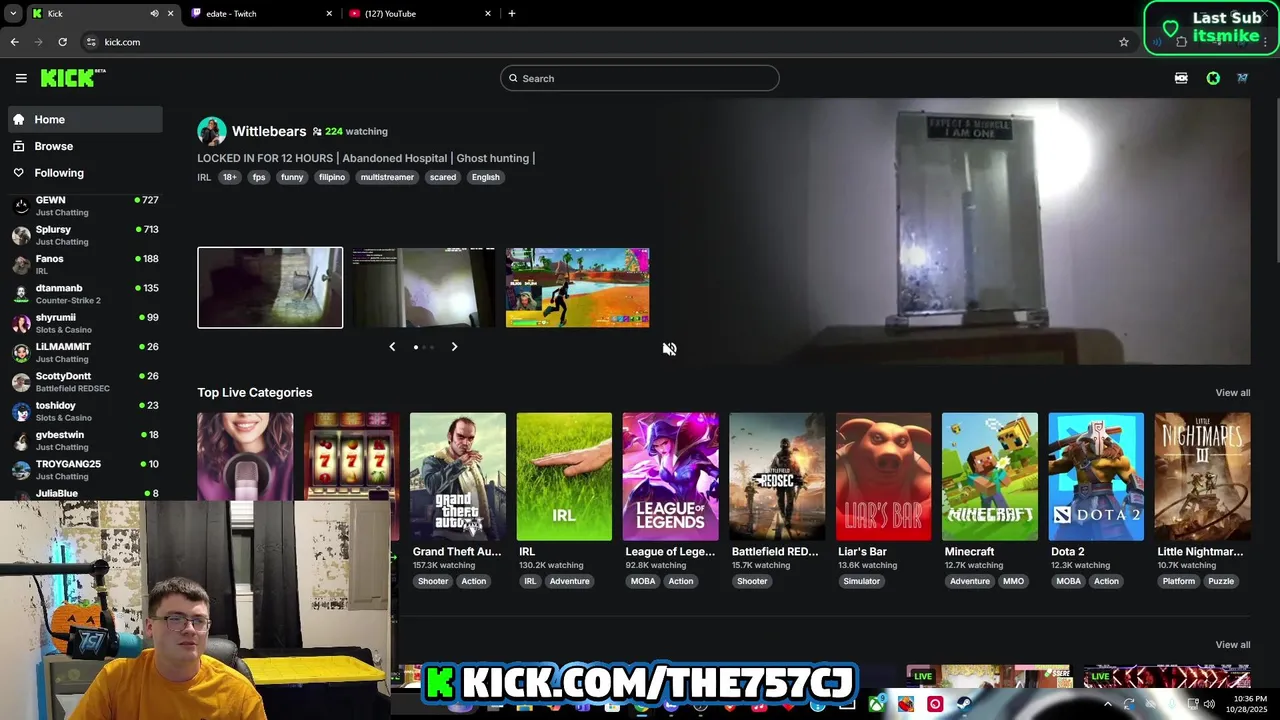This screenshot has height=720, width=1280.
Task: Click MMO tag under Minecraft
Action: [1014, 581]
